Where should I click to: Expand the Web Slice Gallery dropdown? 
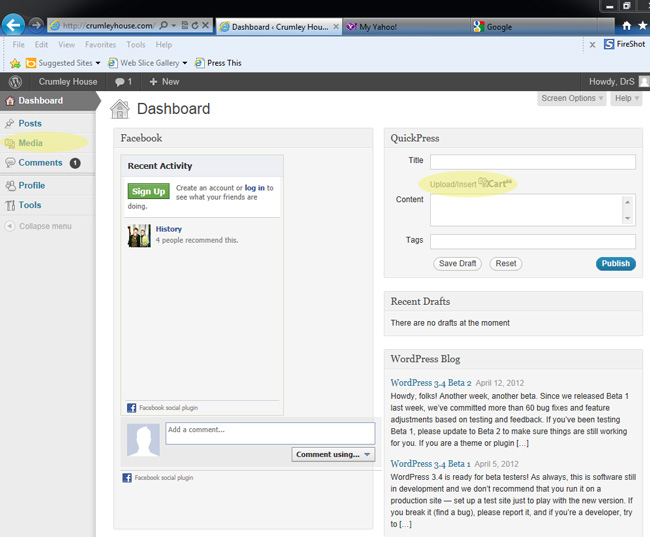point(185,63)
